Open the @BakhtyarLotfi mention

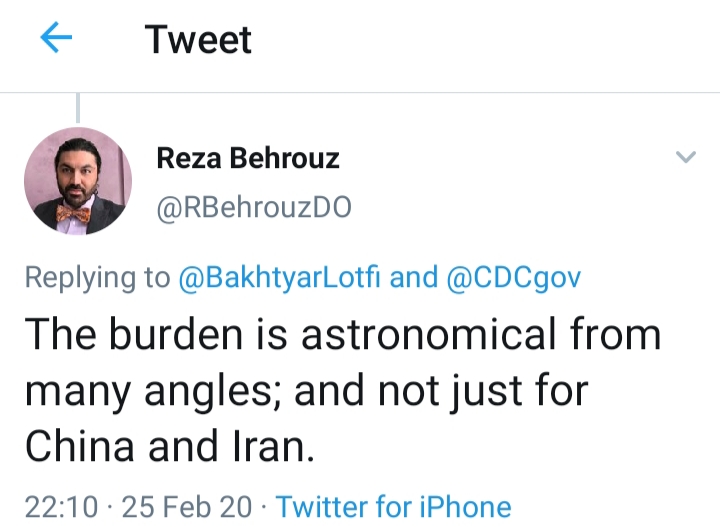[x=280, y=277]
